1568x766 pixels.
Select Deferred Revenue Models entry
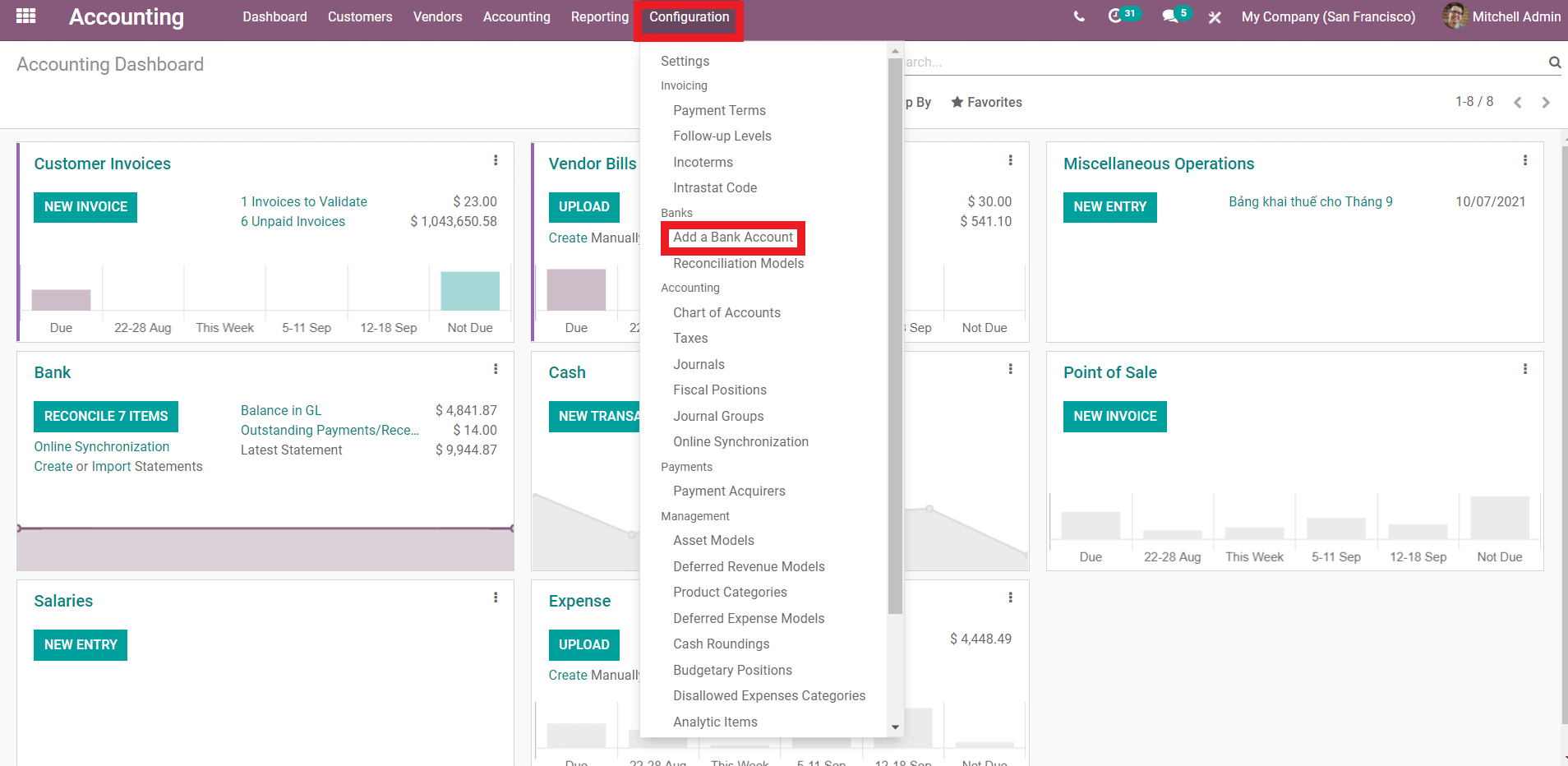(749, 566)
